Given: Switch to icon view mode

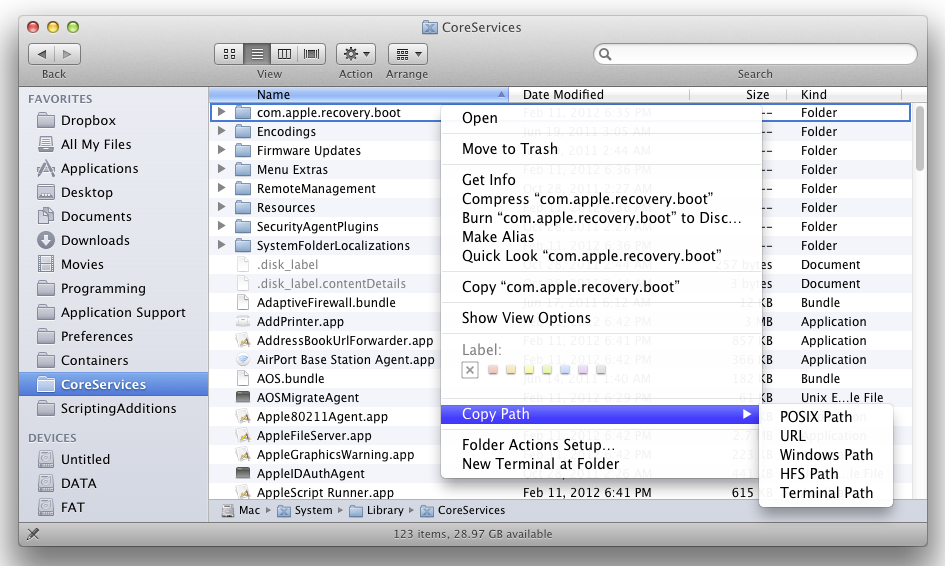Looking at the screenshot, I should click(x=229, y=54).
